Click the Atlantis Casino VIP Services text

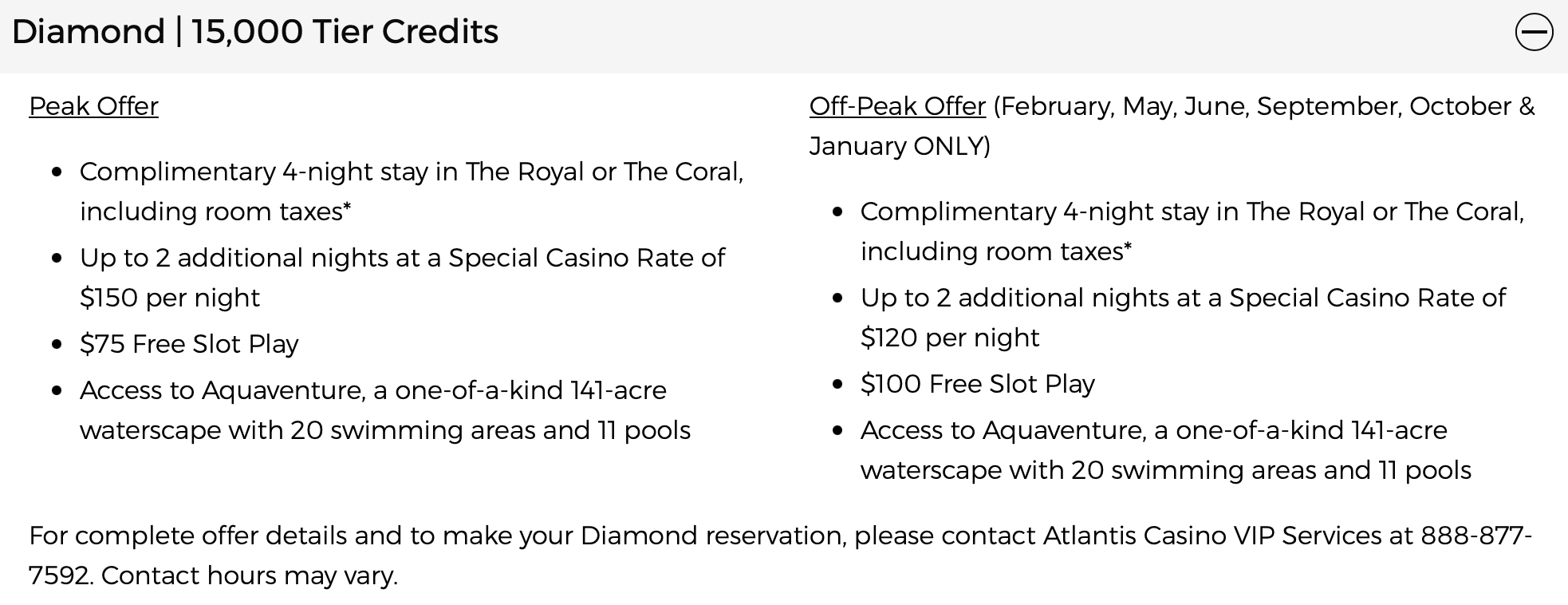tap(1212, 536)
